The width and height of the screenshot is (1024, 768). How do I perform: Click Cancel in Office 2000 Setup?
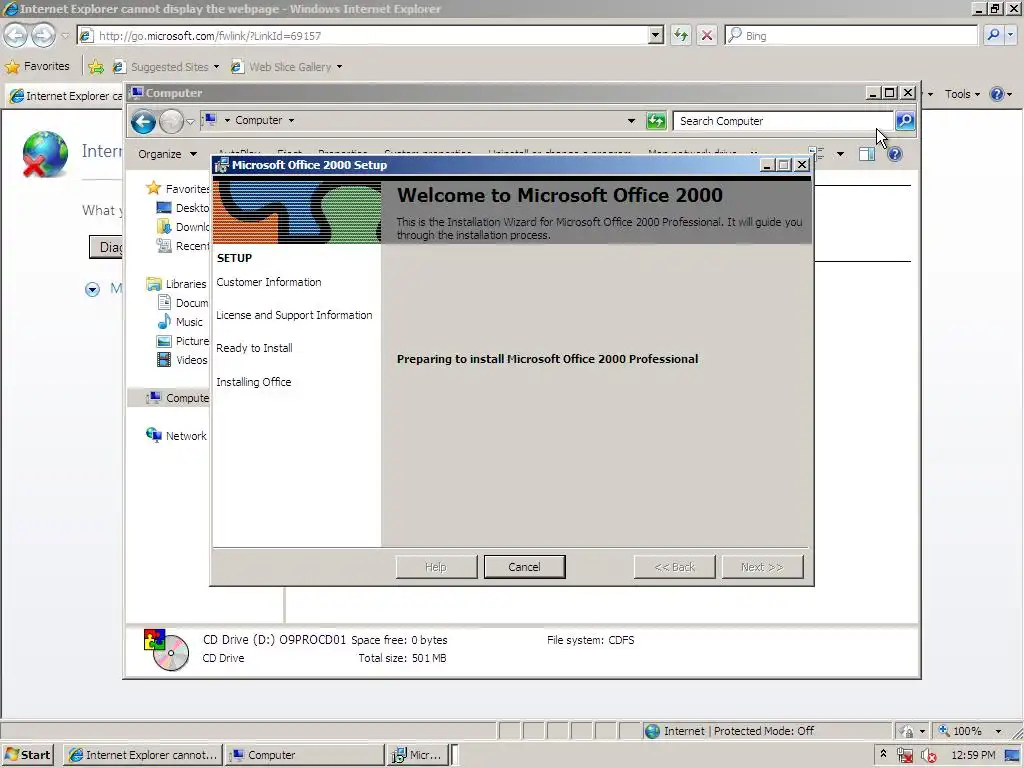click(x=524, y=567)
